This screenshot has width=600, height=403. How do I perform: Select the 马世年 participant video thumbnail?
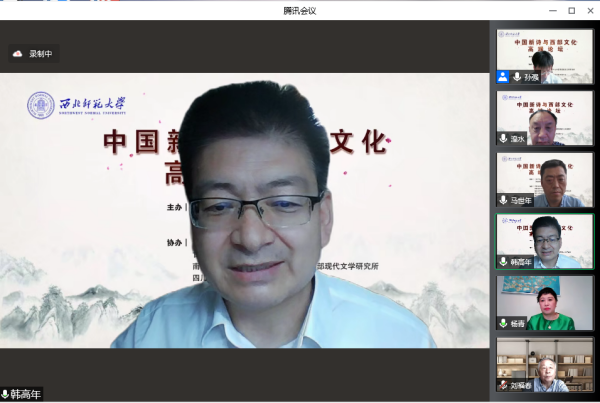[x=545, y=180]
